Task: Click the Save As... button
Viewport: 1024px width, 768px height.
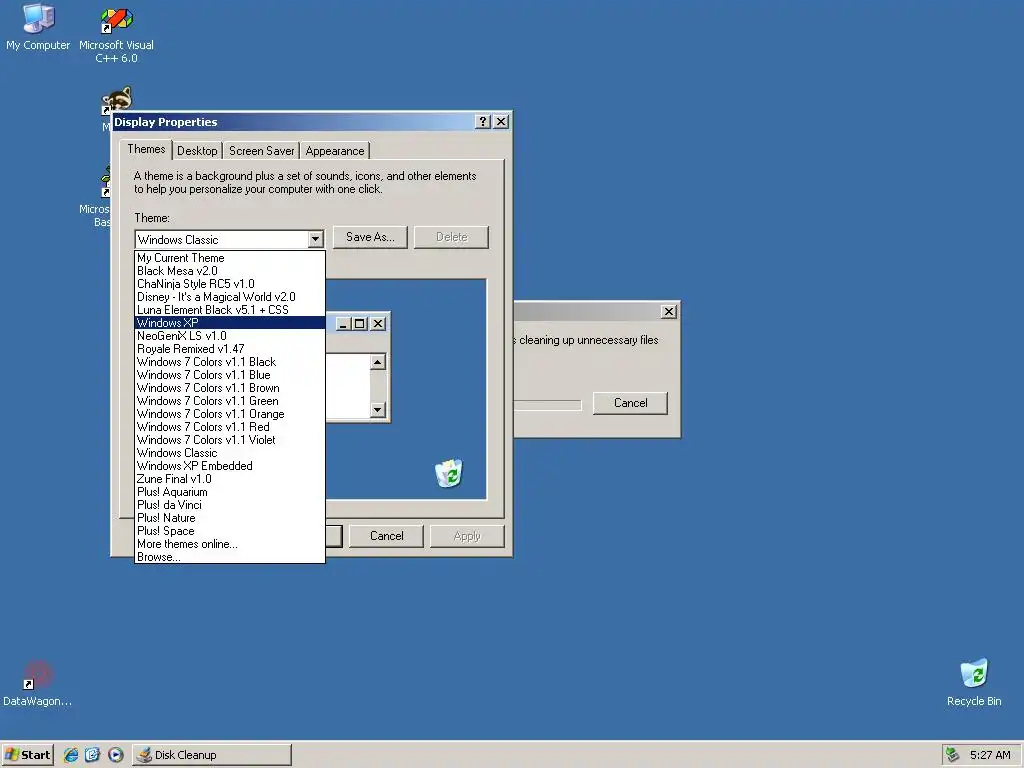Action: (x=370, y=237)
